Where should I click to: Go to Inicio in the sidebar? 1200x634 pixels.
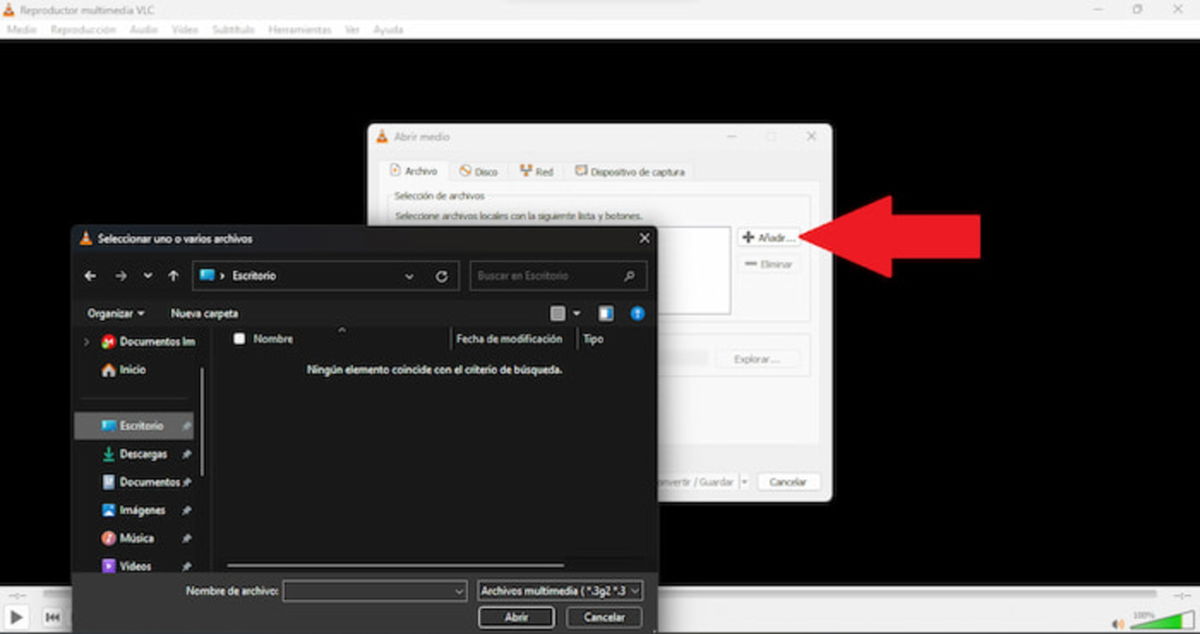[124, 370]
